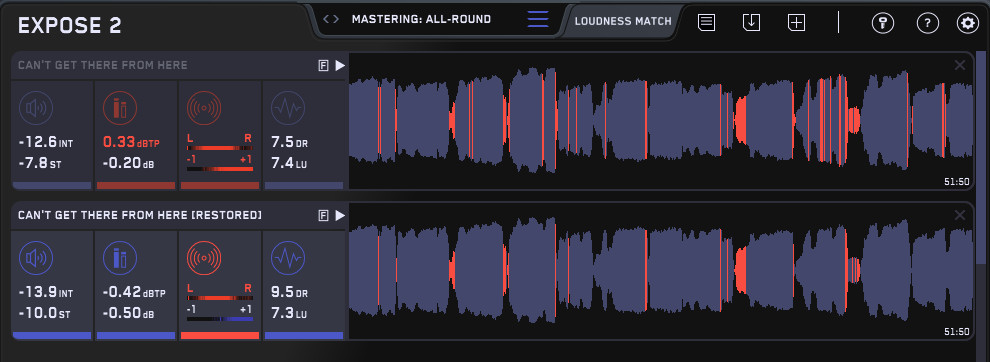Open the Mastering: All-Round preset selector
This screenshot has width=990, height=362.
421,19
